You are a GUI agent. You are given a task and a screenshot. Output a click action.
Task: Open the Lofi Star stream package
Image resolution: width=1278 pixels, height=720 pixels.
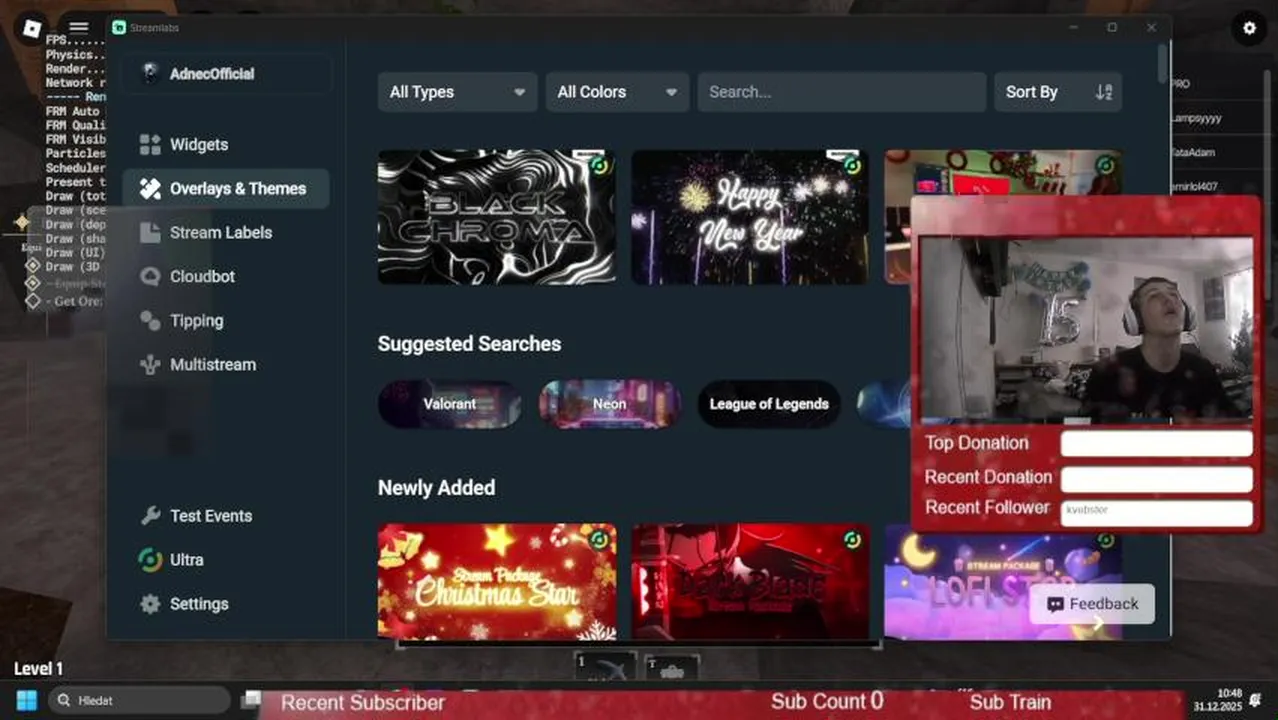(x=1003, y=582)
